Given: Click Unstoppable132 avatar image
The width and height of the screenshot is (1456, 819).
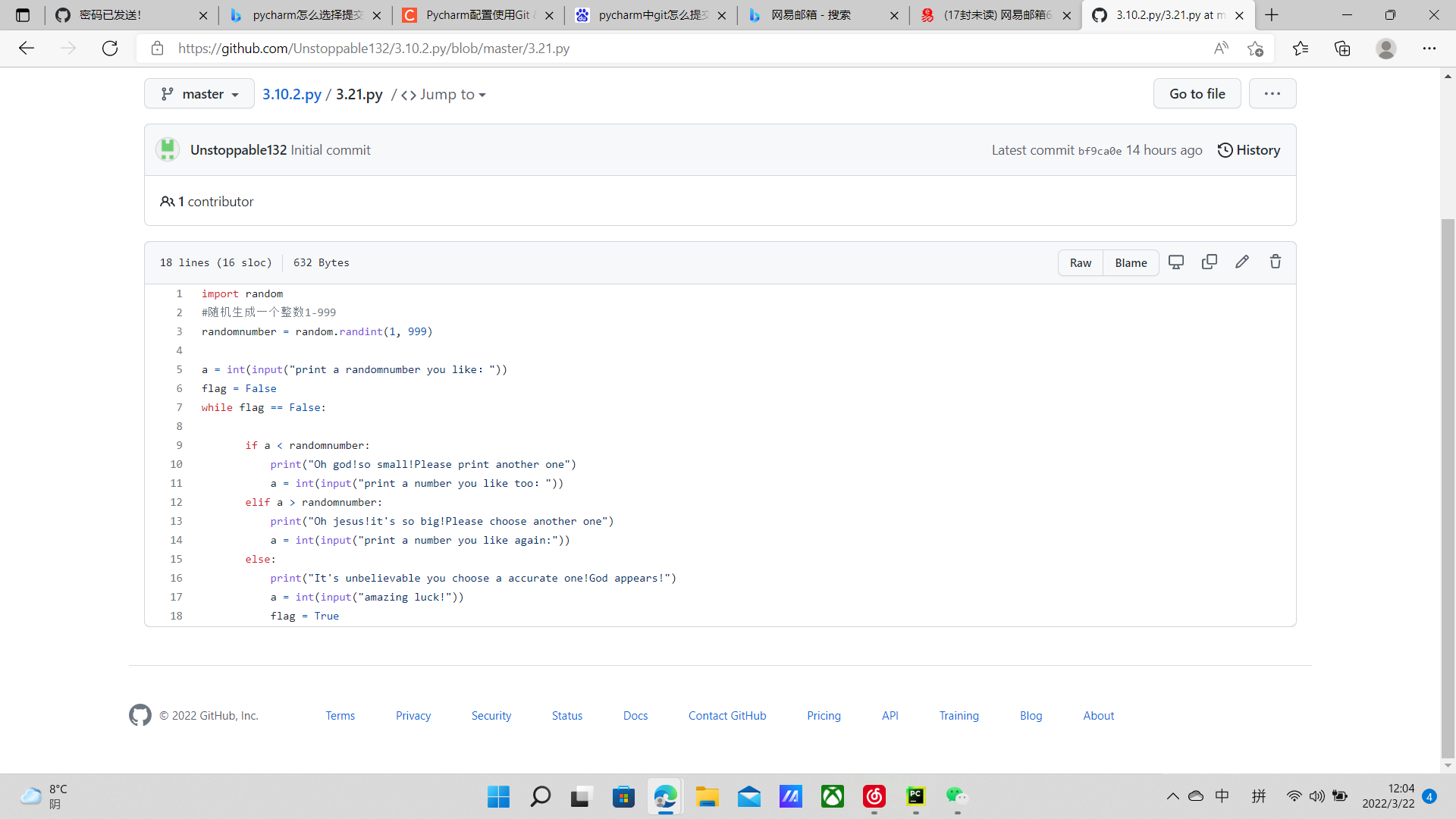Looking at the screenshot, I should click(168, 149).
